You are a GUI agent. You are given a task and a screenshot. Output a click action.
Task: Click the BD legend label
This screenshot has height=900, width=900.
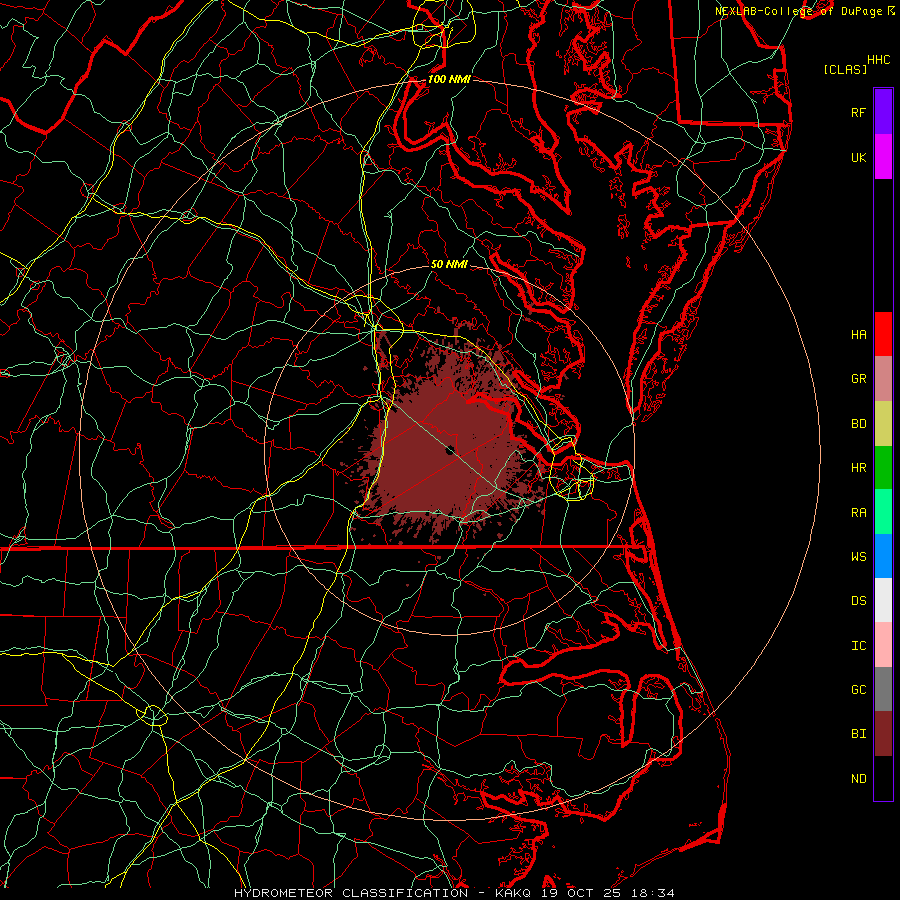[x=859, y=424]
